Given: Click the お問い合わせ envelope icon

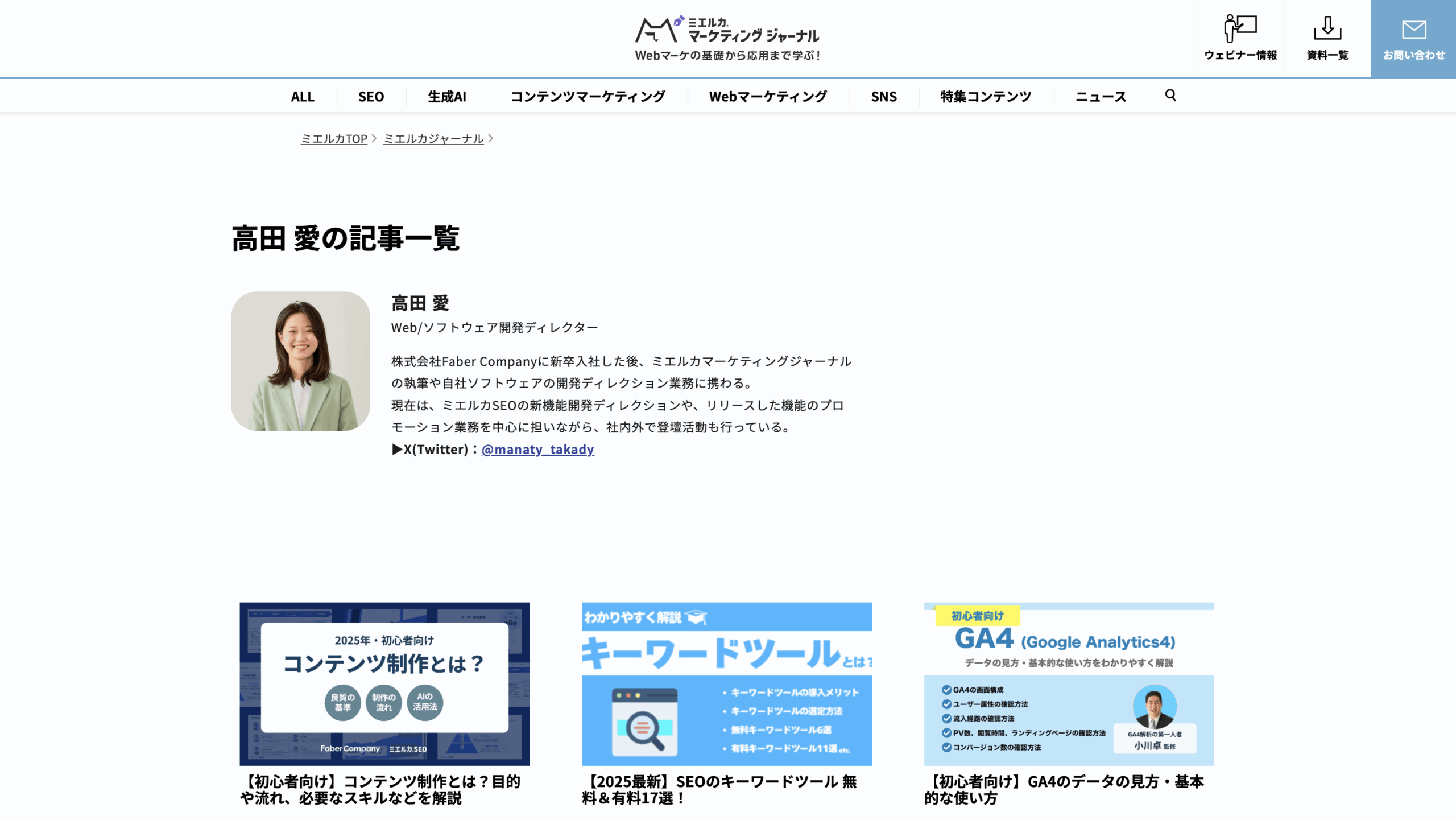Looking at the screenshot, I should pos(1413,30).
